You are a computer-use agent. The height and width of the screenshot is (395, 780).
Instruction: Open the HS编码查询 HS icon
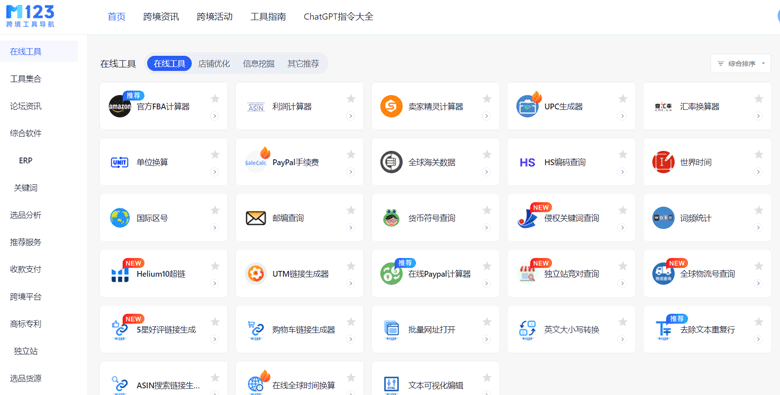[527, 162]
